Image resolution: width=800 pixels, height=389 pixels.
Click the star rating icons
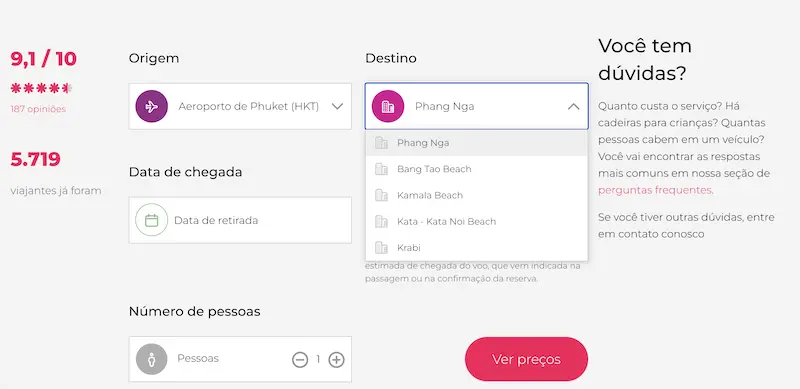(x=41, y=88)
